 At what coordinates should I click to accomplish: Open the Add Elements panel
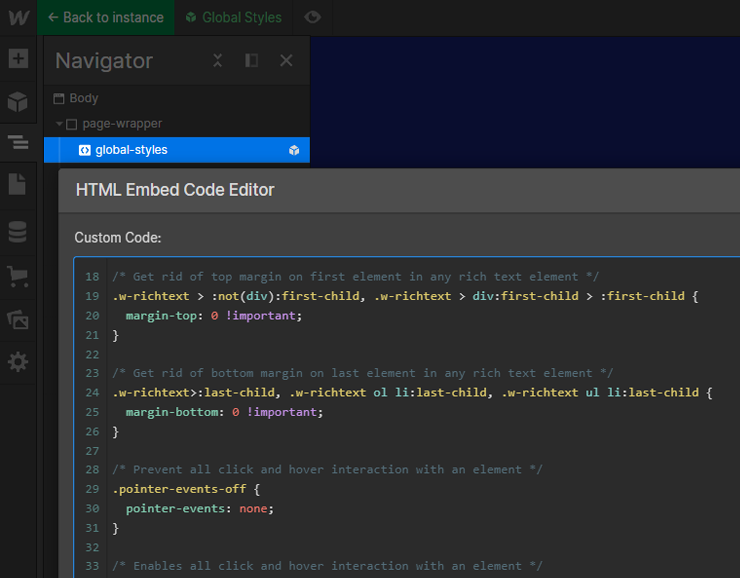tap(18, 59)
